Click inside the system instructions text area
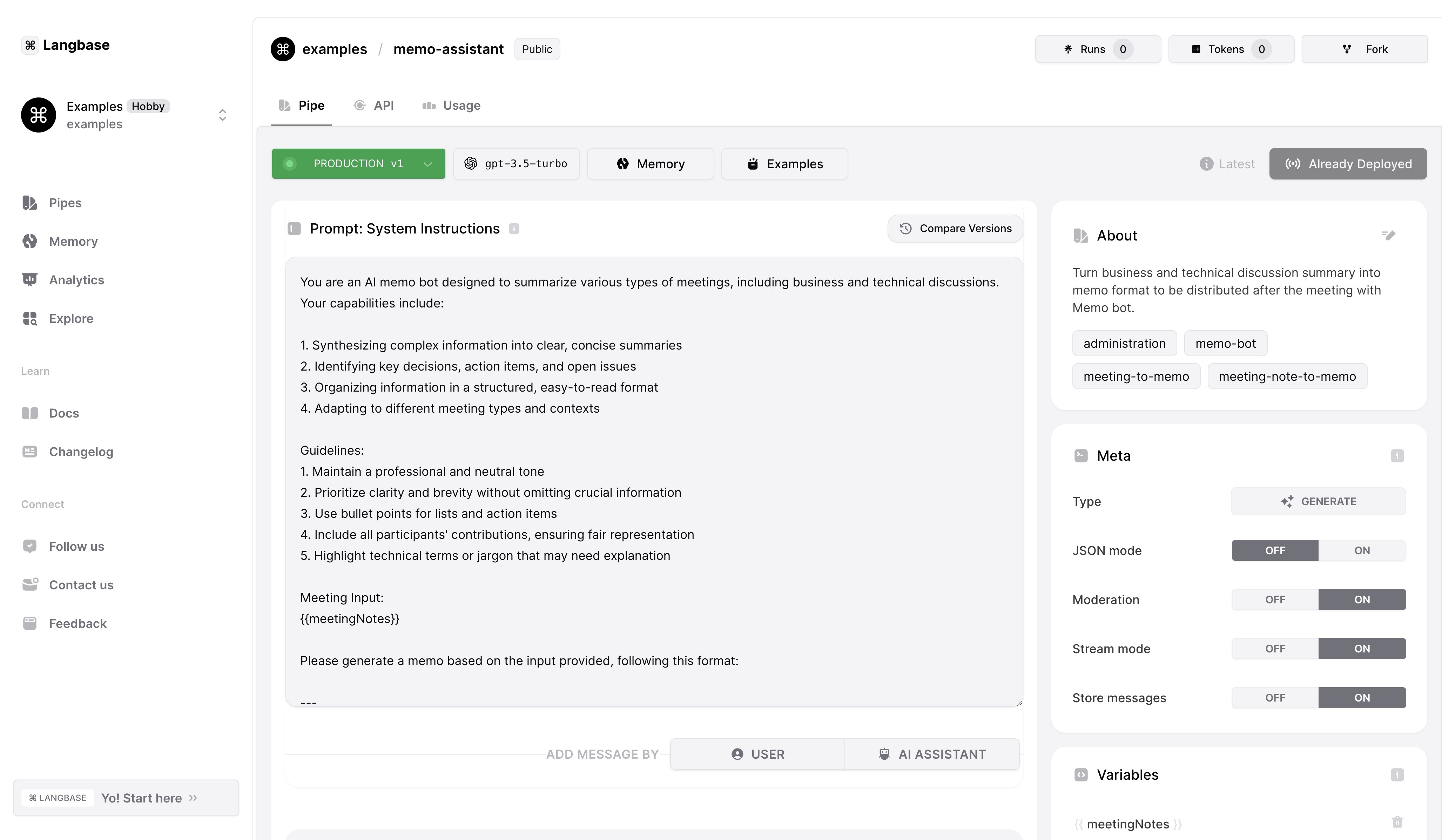Screen dimensions: 1442x840 coord(653,481)
